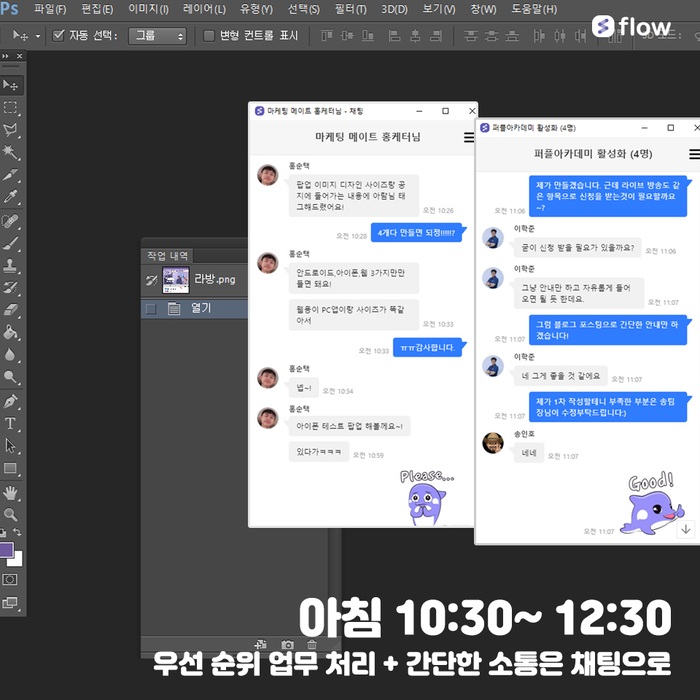Enable the 변형 컨트롤 표시 checkbox
The height and width of the screenshot is (700, 700).
[x=209, y=36]
